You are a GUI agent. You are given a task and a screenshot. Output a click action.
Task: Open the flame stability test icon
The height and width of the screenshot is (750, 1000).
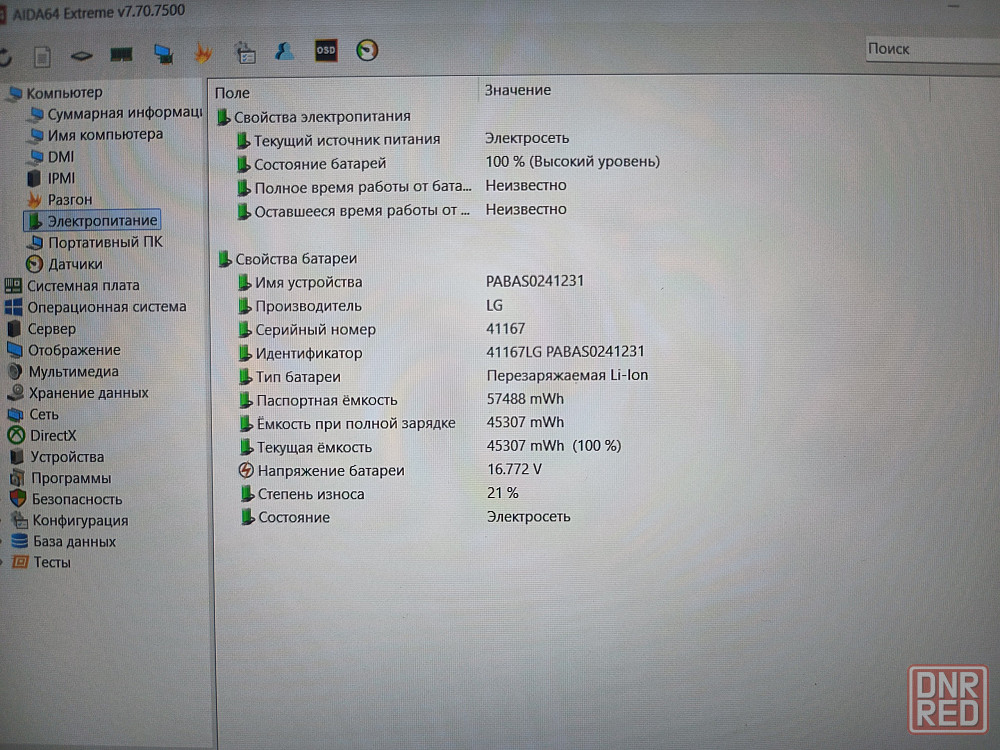203,53
